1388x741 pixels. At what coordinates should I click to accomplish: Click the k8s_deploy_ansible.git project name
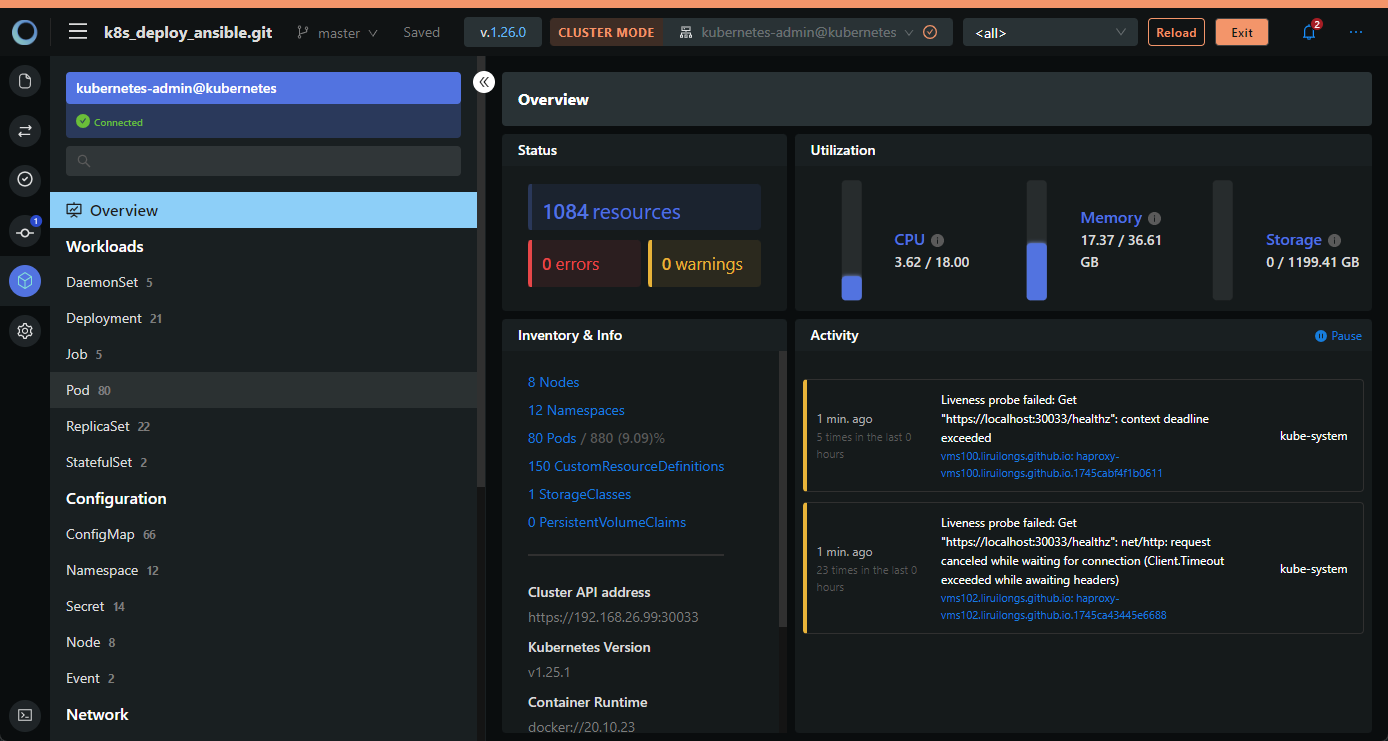point(188,32)
